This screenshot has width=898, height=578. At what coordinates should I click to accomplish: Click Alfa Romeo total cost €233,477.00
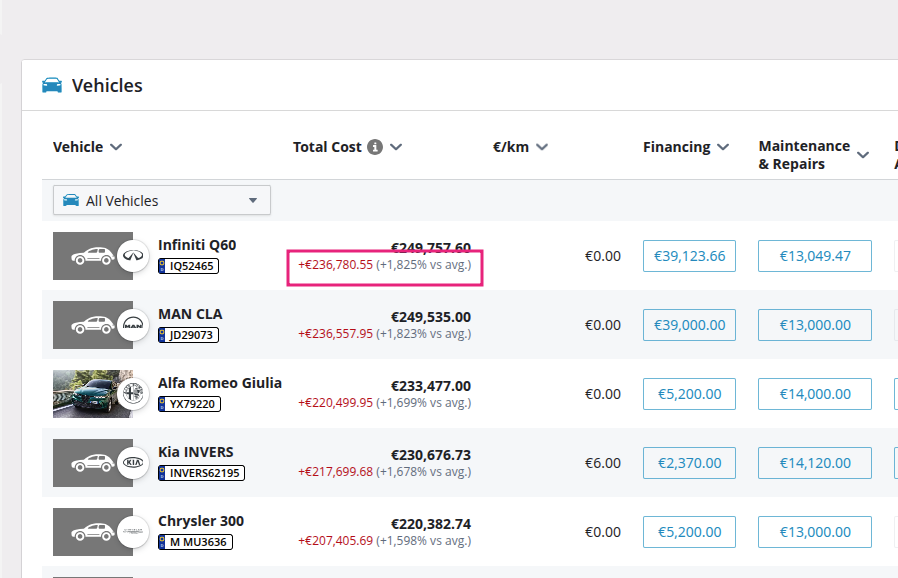[x=431, y=386]
